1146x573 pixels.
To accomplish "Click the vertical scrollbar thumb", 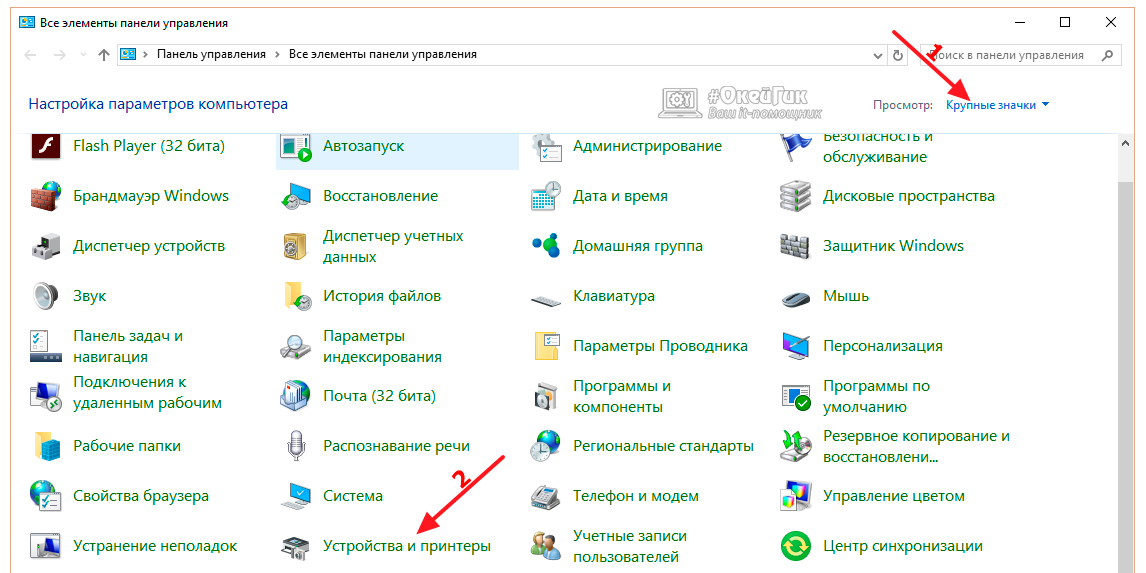I will click(1126, 376).
